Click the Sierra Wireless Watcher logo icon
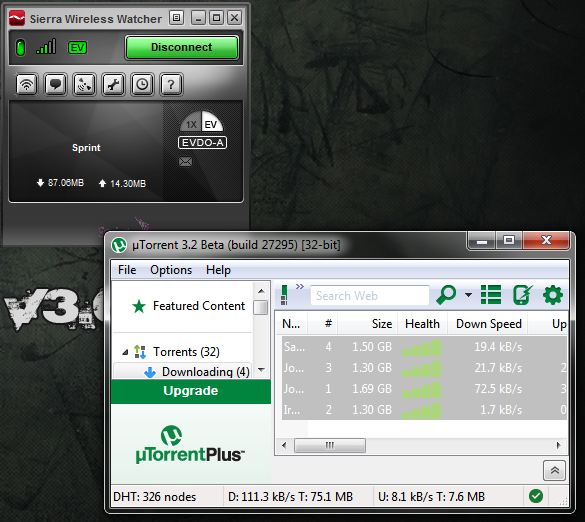The height and width of the screenshot is (522, 585). tap(17, 18)
